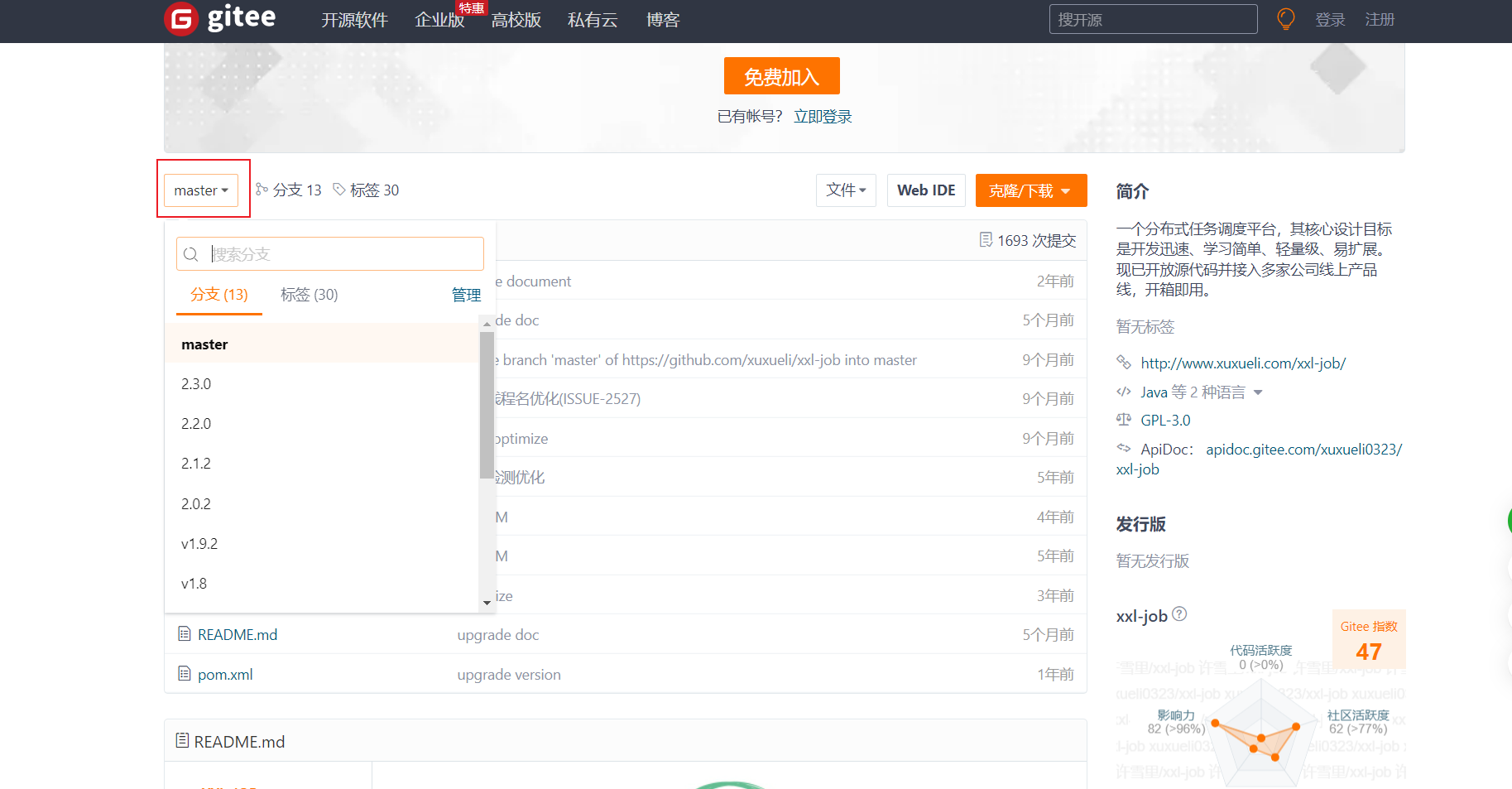Click the branch list scrollbar thumb
Image resolution: width=1512 pixels, height=789 pixels.
(x=487, y=405)
